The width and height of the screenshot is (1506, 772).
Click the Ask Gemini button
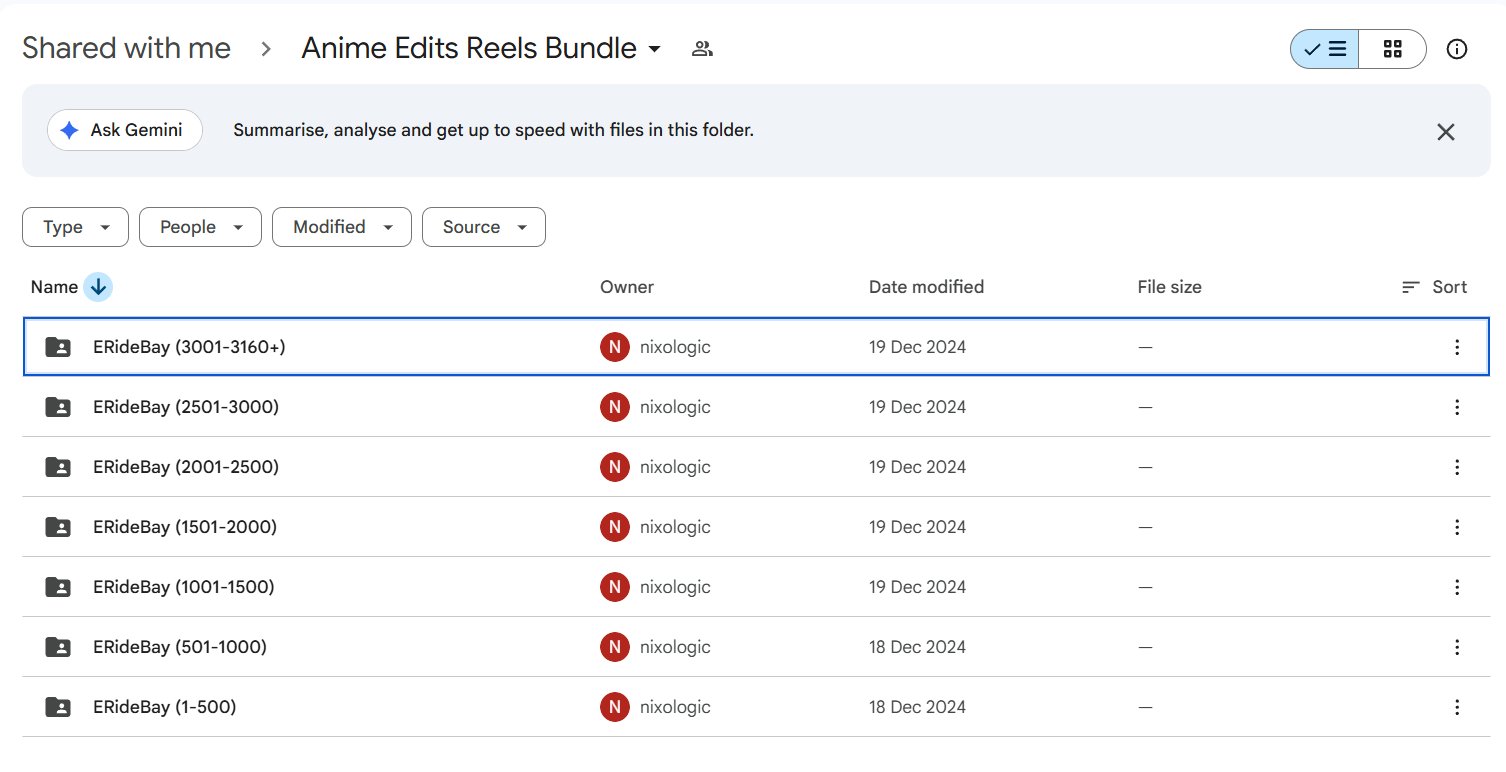(125, 130)
